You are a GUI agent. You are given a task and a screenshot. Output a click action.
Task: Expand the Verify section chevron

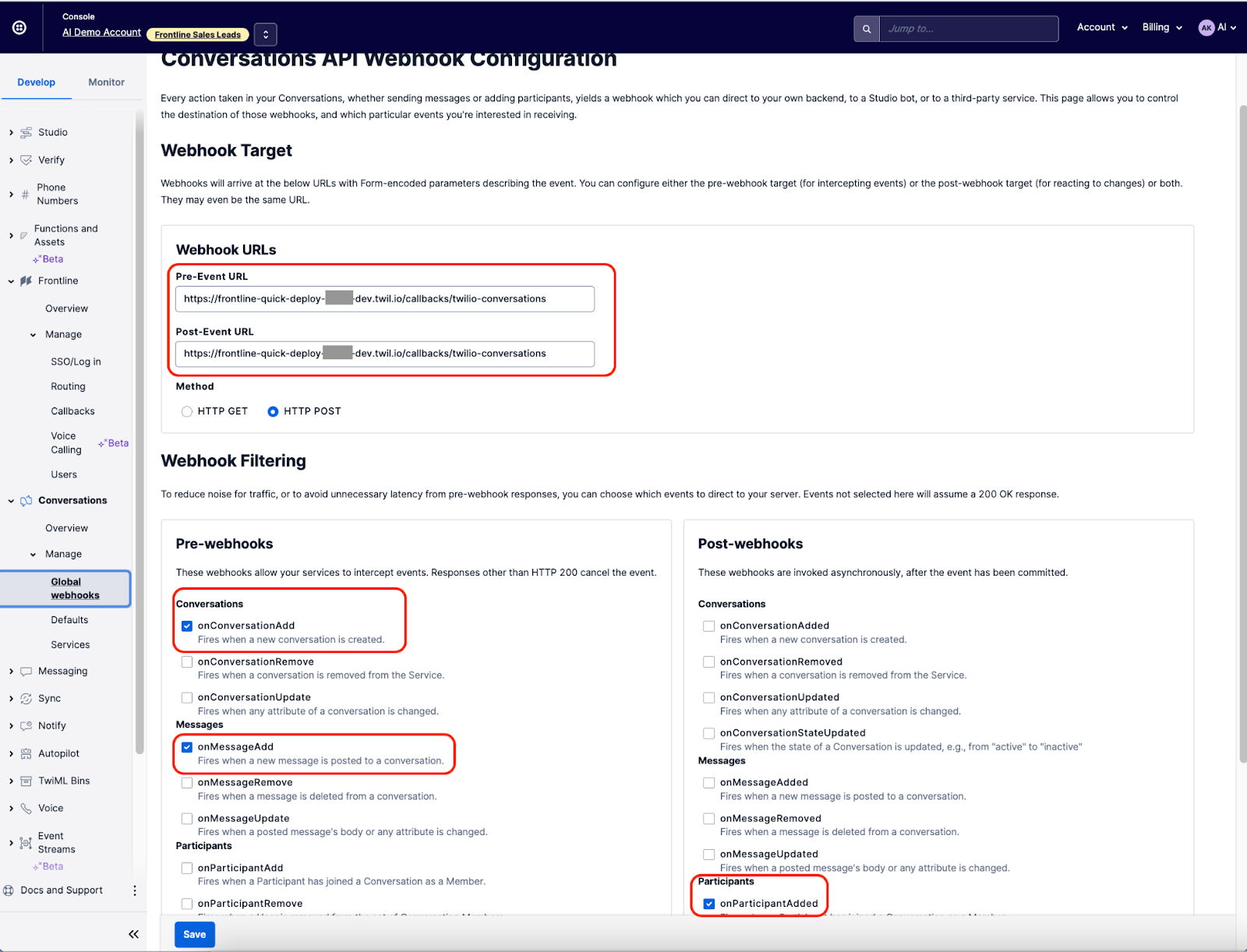coord(11,160)
